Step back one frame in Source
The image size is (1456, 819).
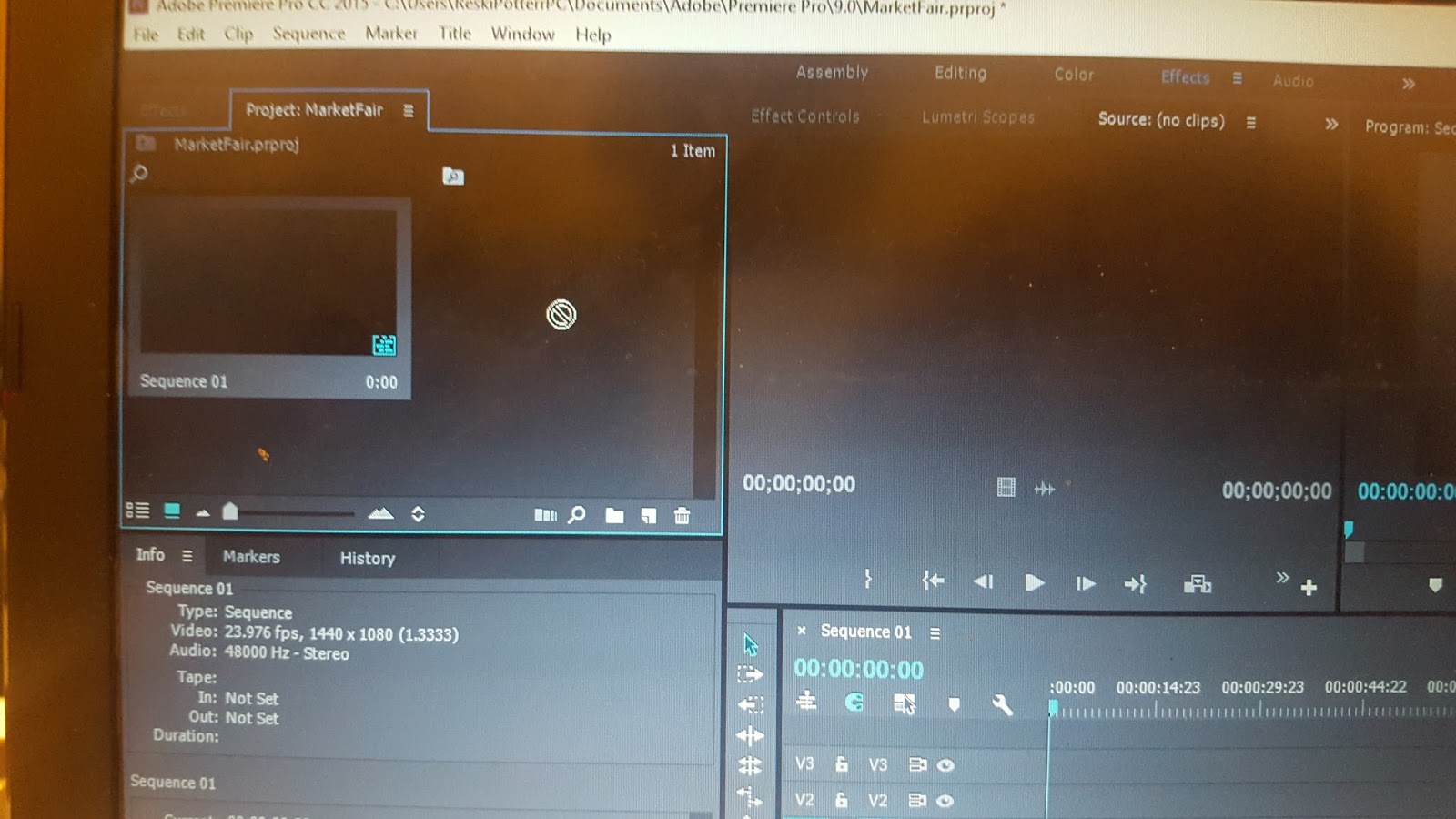click(x=984, y=581)
